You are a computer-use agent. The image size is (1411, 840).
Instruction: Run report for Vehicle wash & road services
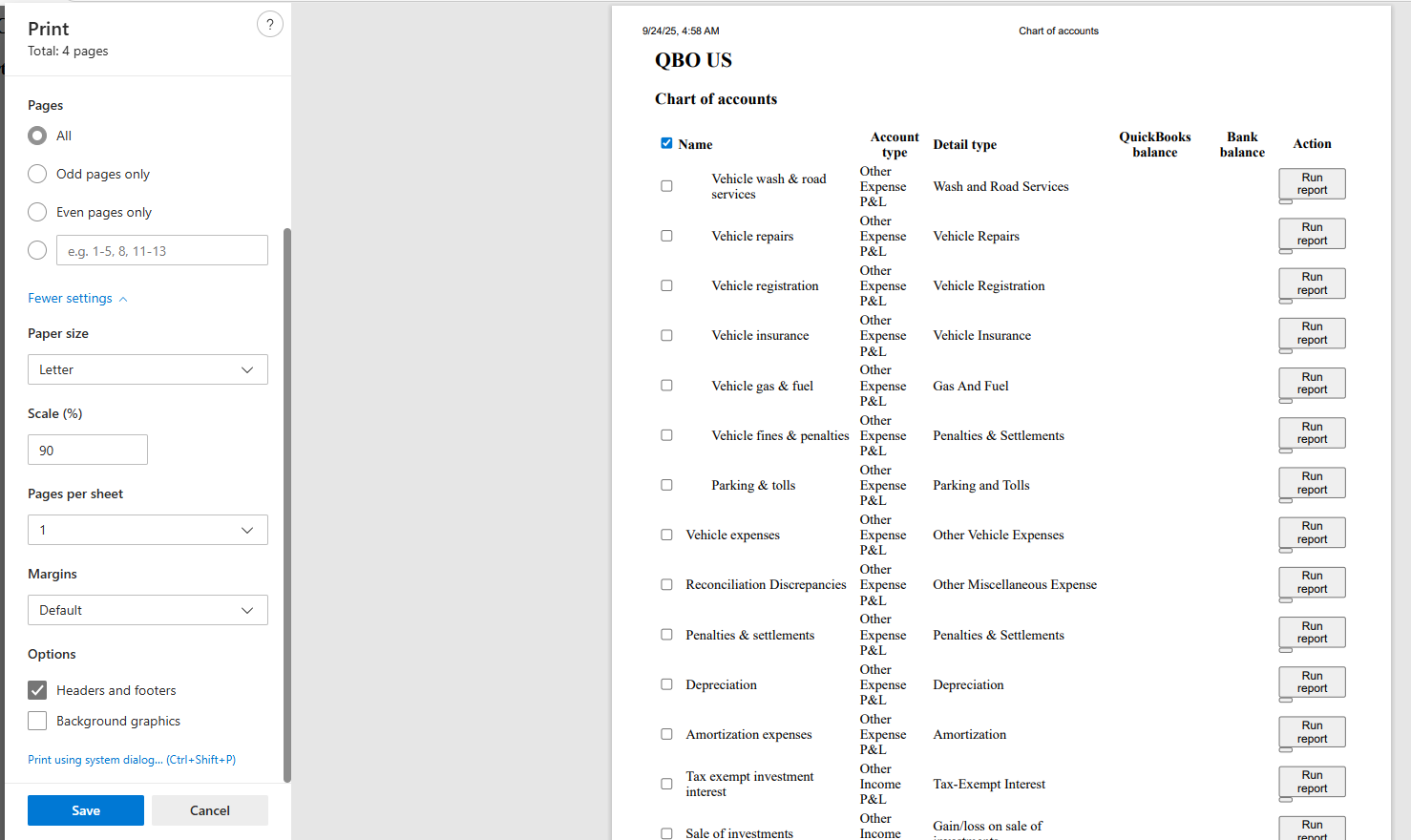point(1312,183)
